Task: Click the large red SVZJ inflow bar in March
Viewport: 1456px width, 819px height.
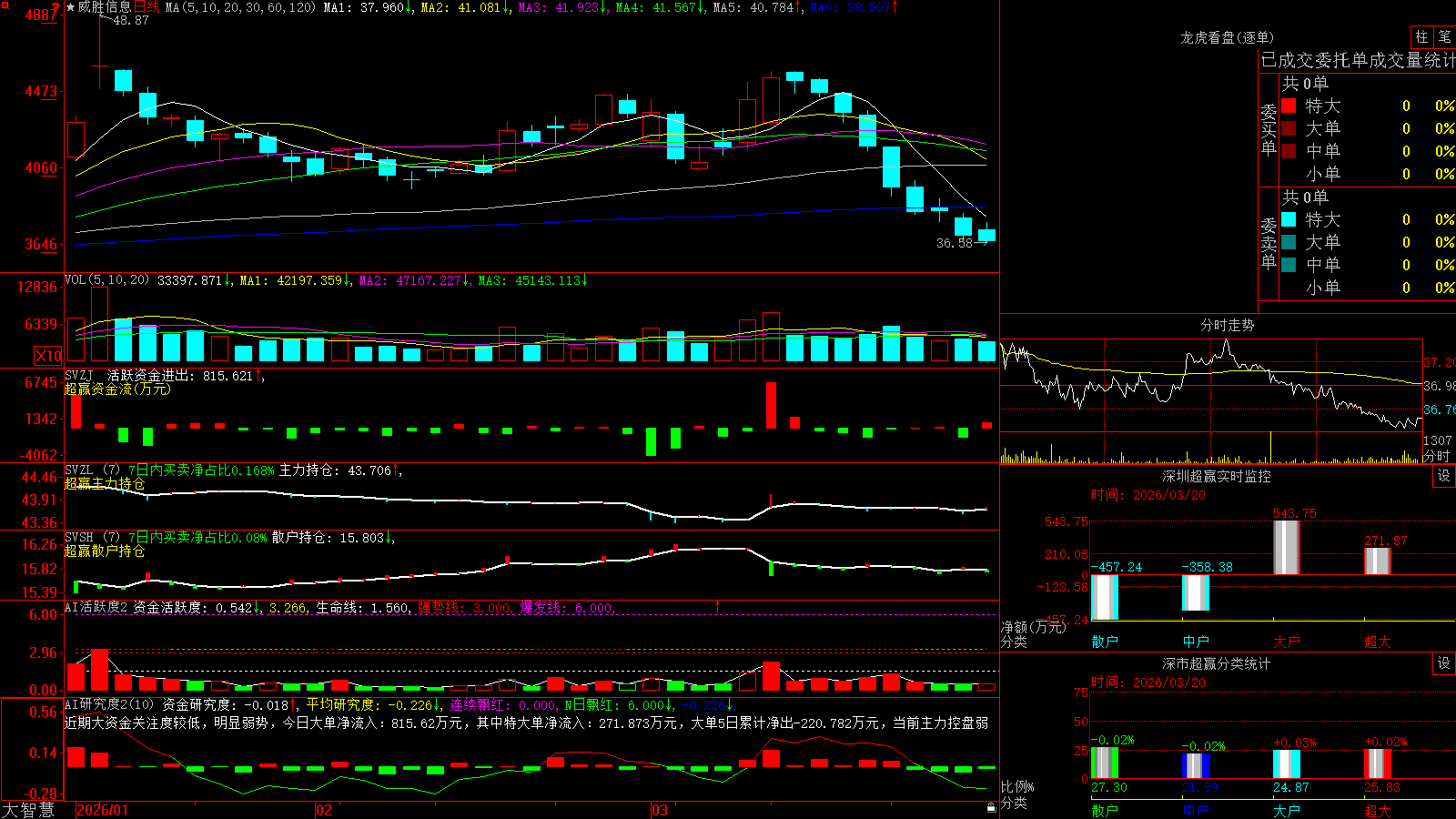Action: pyautogui.click(x=772, y=405)
